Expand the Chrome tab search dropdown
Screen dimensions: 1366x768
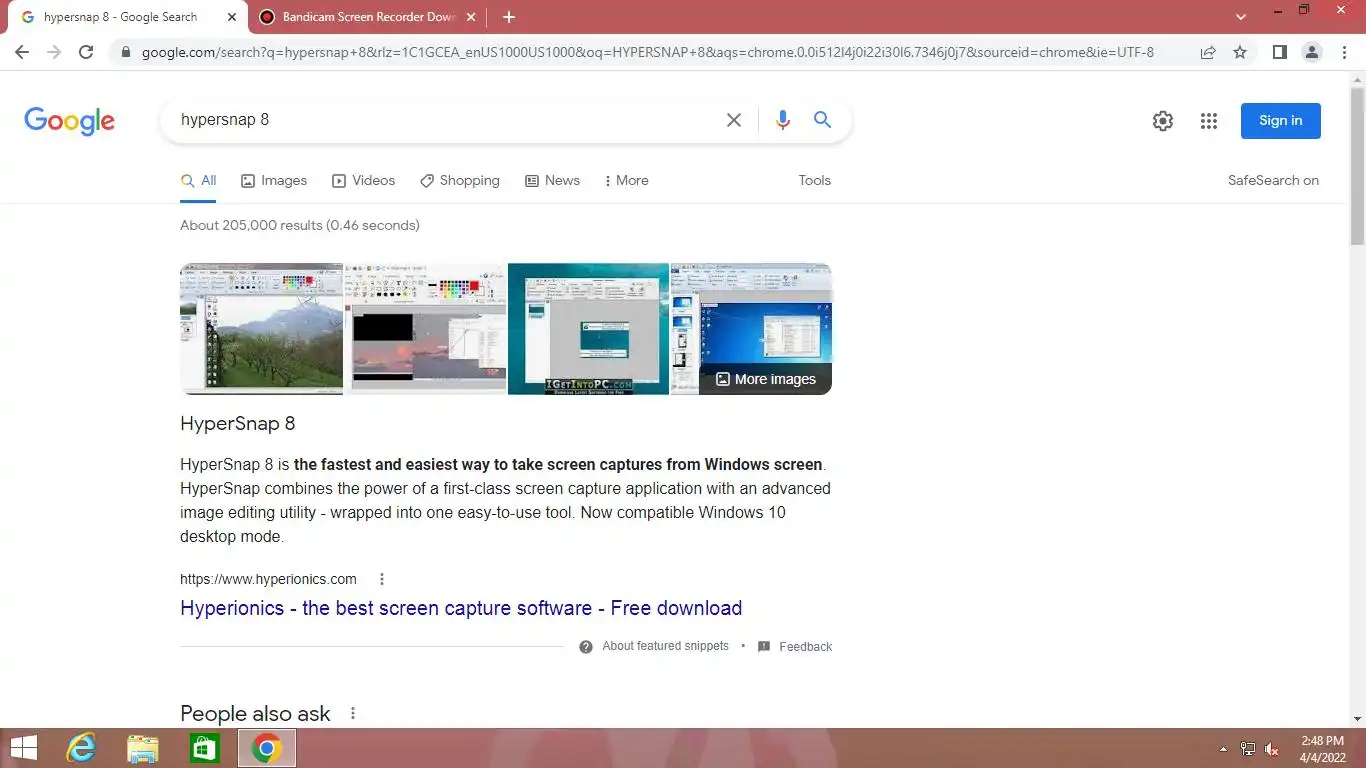[1241, 17]
